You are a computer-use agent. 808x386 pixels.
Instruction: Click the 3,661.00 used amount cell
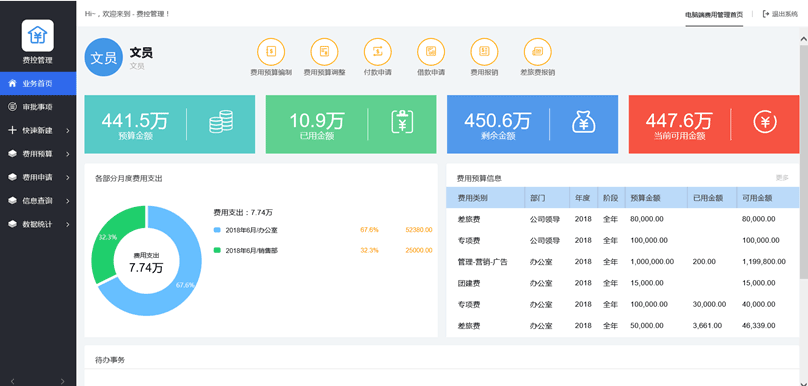[708, 326]
